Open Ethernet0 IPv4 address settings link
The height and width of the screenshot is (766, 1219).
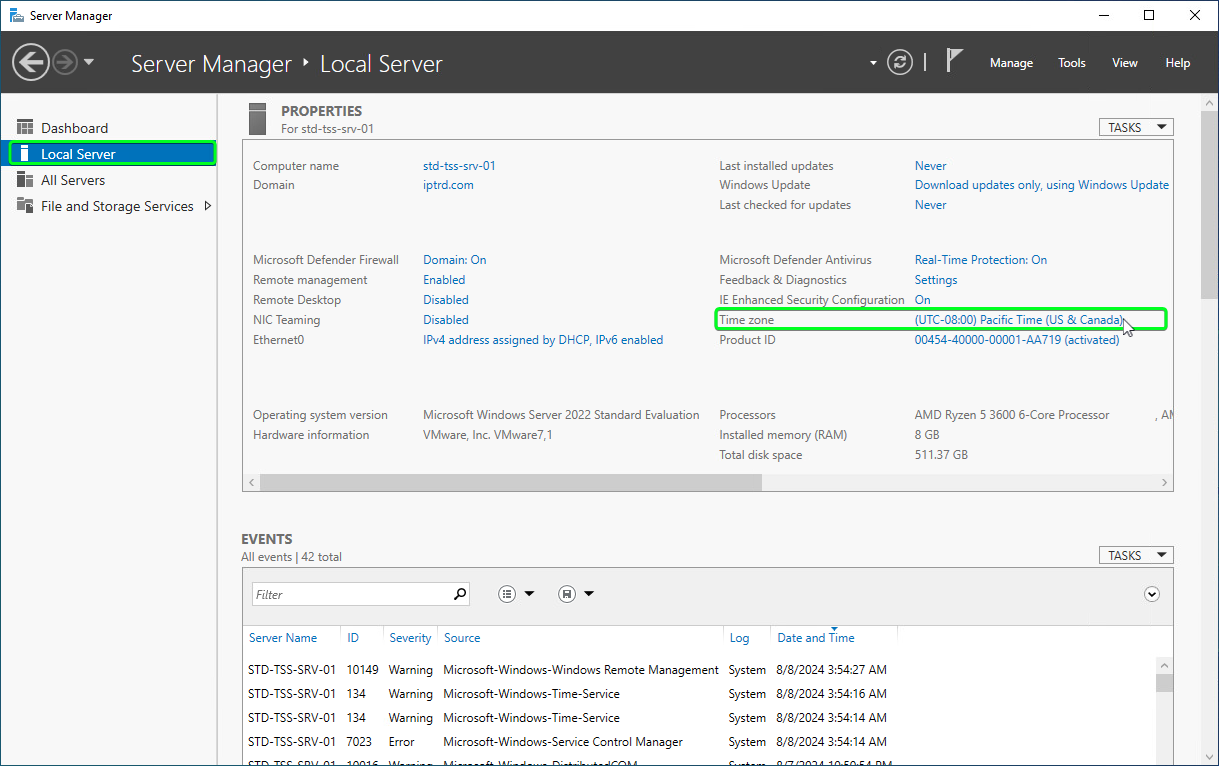[x=543, y=340]
